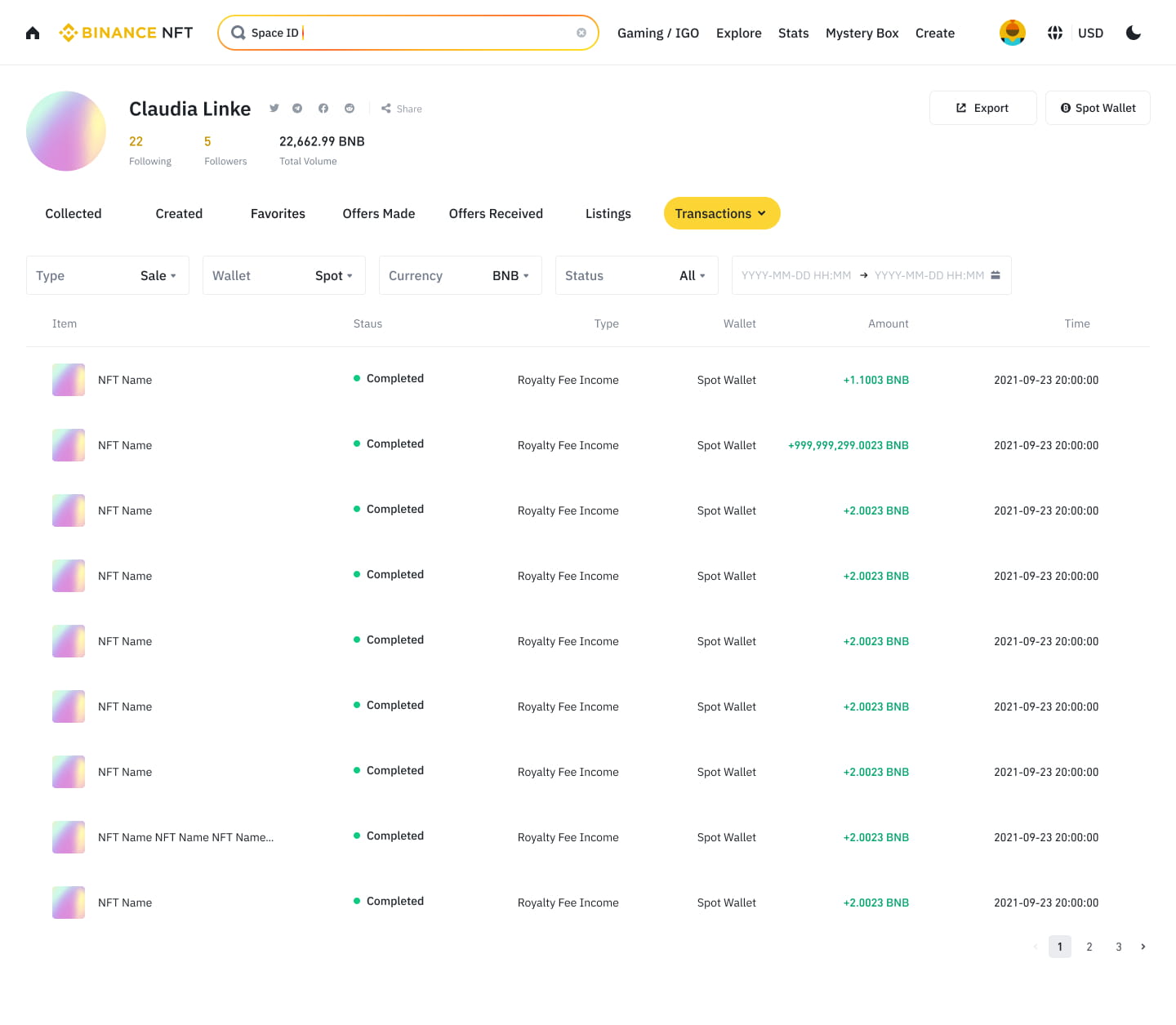Click the home icon in the header
Screen dimensions: 1176x1025
(33, 33)
